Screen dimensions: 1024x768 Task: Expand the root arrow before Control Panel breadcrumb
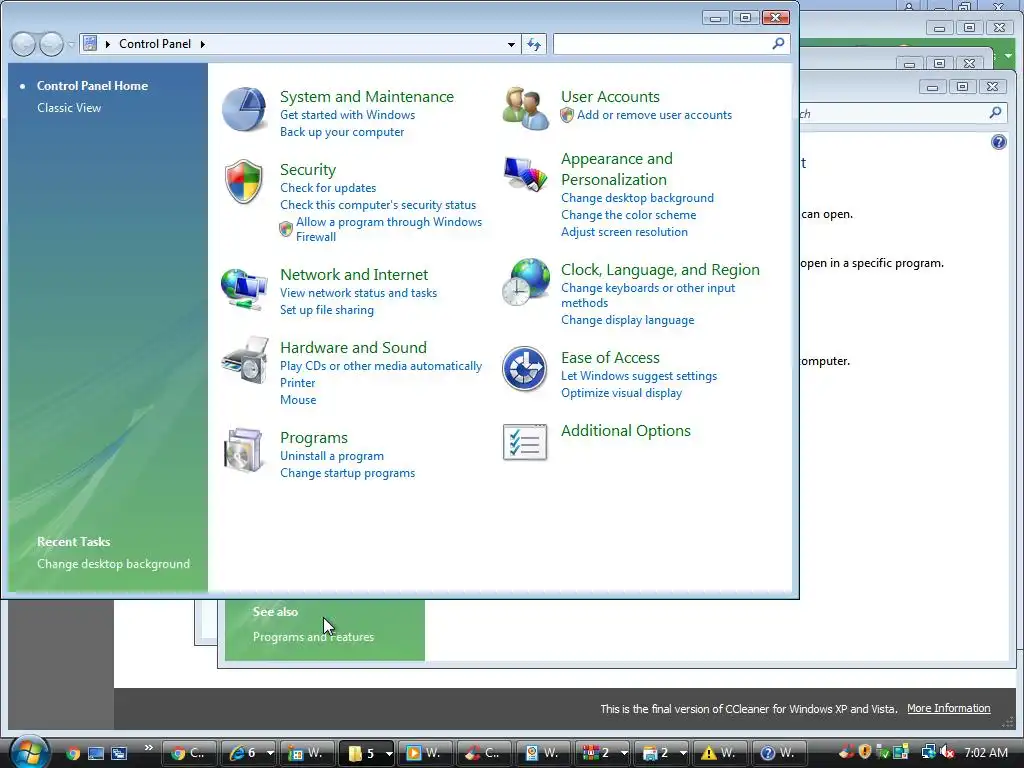click(108, 44)
